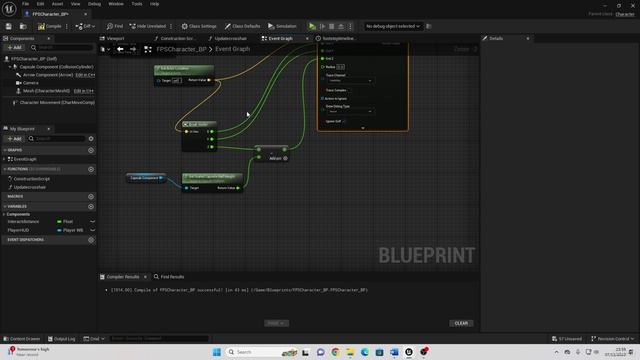Image resolution: width=640 pixels, height=360 pixels.
Task: Click the advance frame icon next to Play
Action: [322, 26]
